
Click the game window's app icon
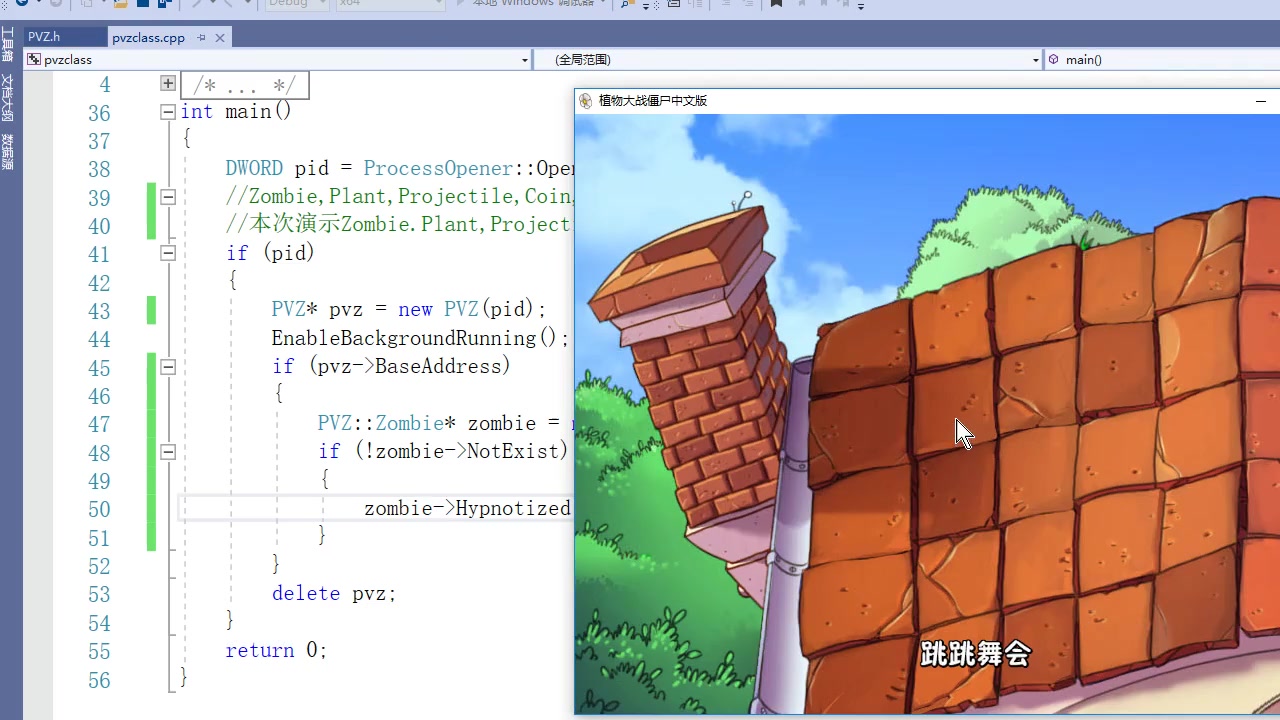click(x=586, y=101)
